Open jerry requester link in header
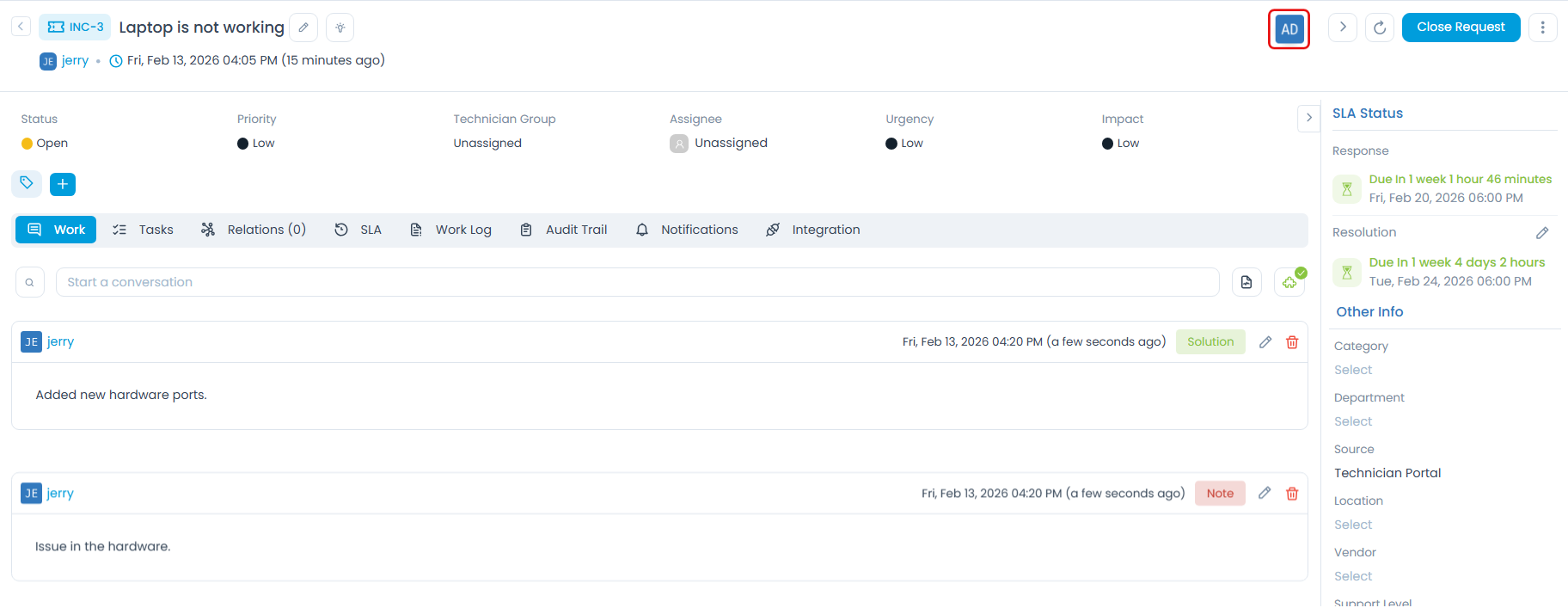1568x614 pixels. coord(75,60)
